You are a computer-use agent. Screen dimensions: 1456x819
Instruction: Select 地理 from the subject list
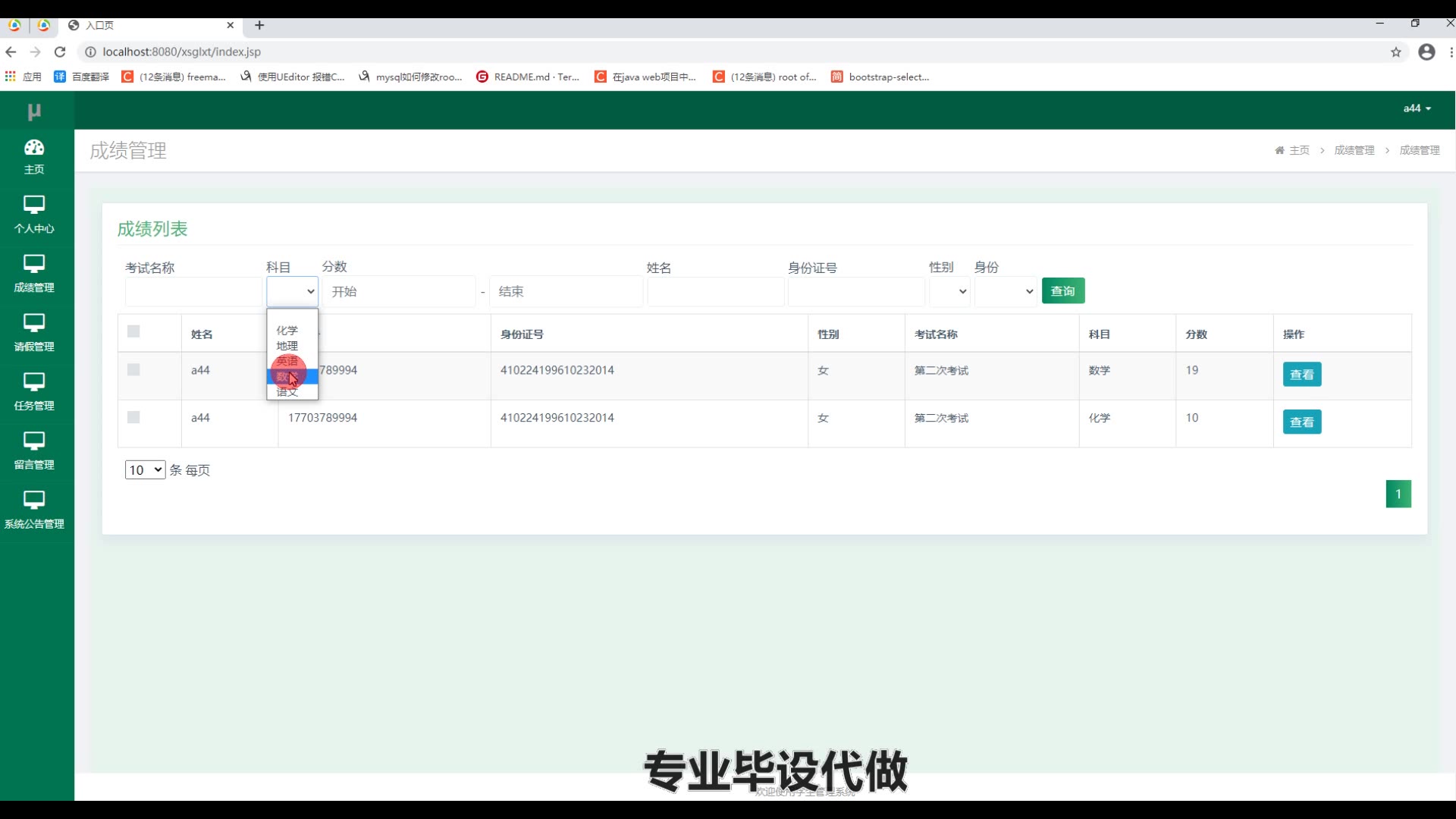coord(292,346)
